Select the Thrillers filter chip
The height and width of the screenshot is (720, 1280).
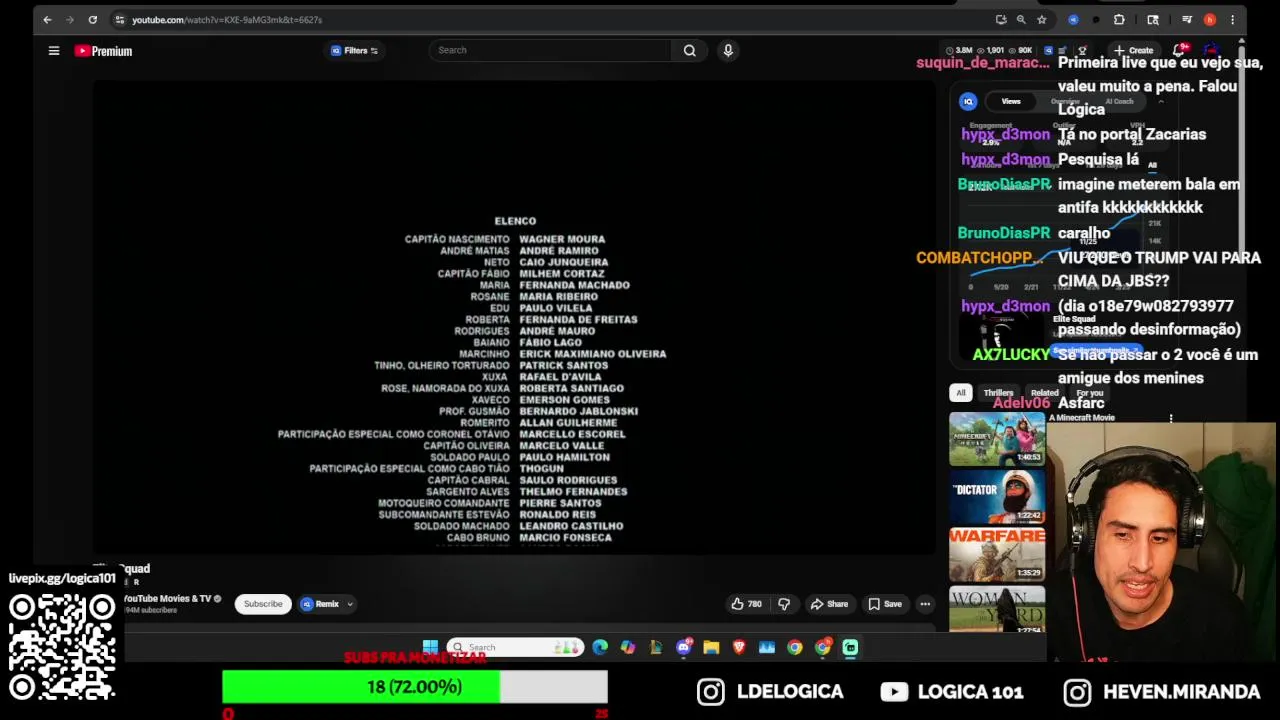pyautogui.click(x=998, y=393)
